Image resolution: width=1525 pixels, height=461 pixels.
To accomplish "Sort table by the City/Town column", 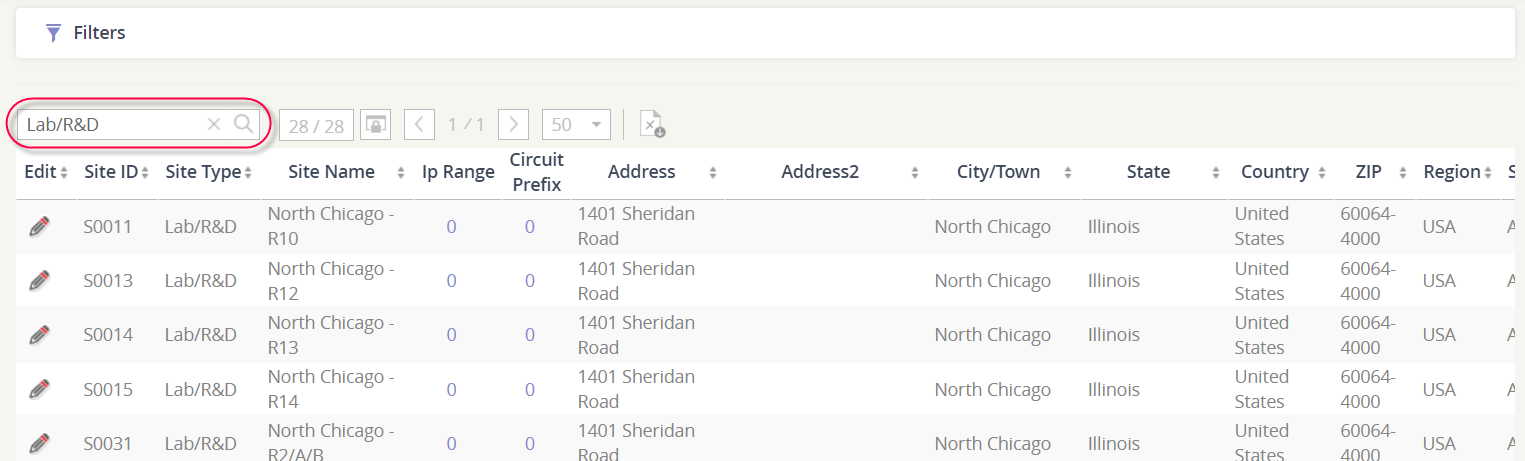I will coord(1000,172).
